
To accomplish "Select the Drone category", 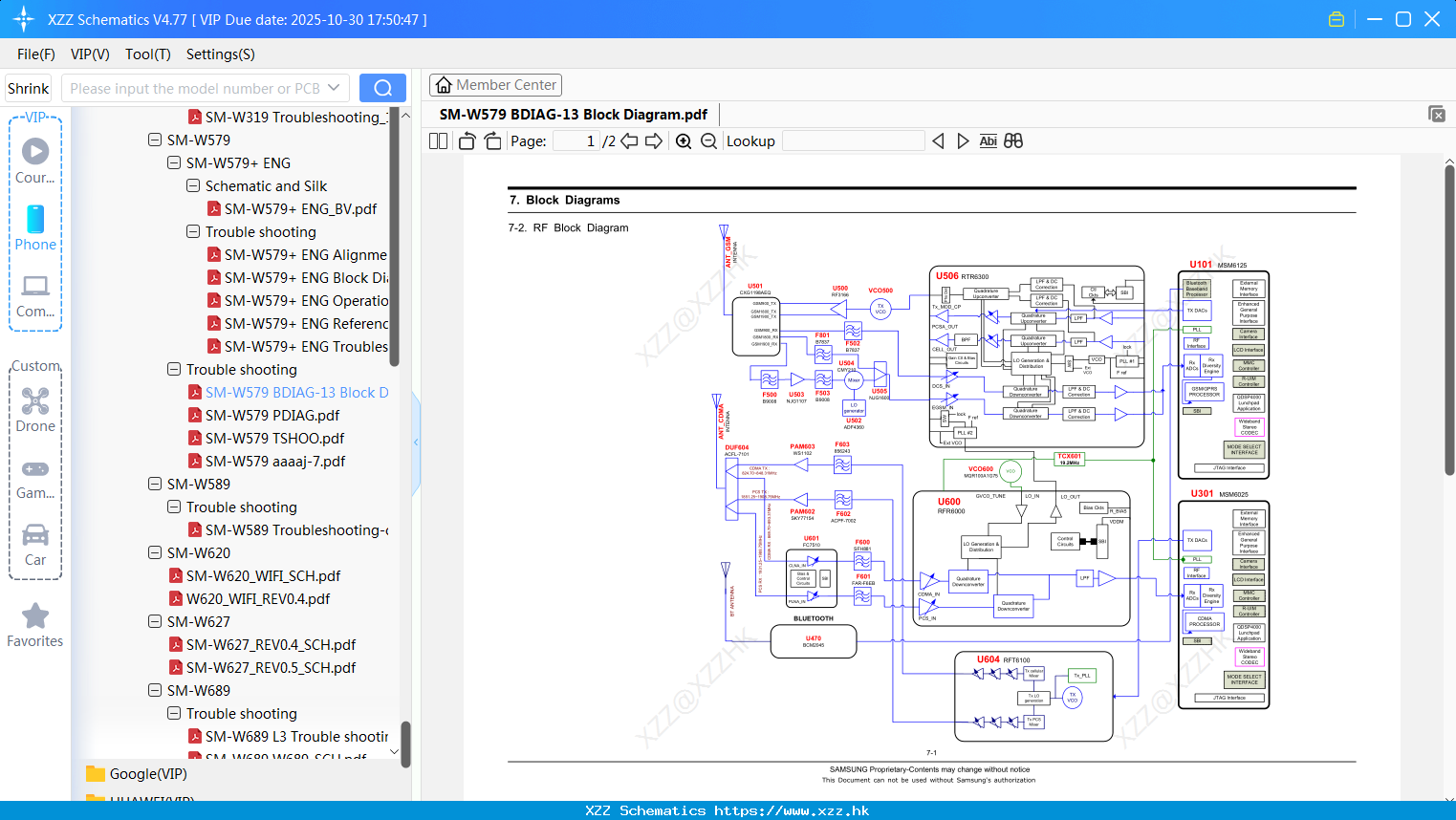I will pyautogui.click(x=35, y=409).
